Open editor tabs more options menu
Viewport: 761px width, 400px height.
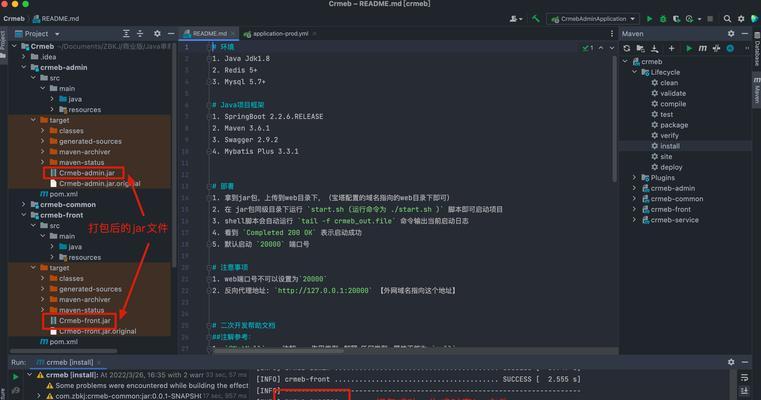pyautogui.click(x=612, y=33)
